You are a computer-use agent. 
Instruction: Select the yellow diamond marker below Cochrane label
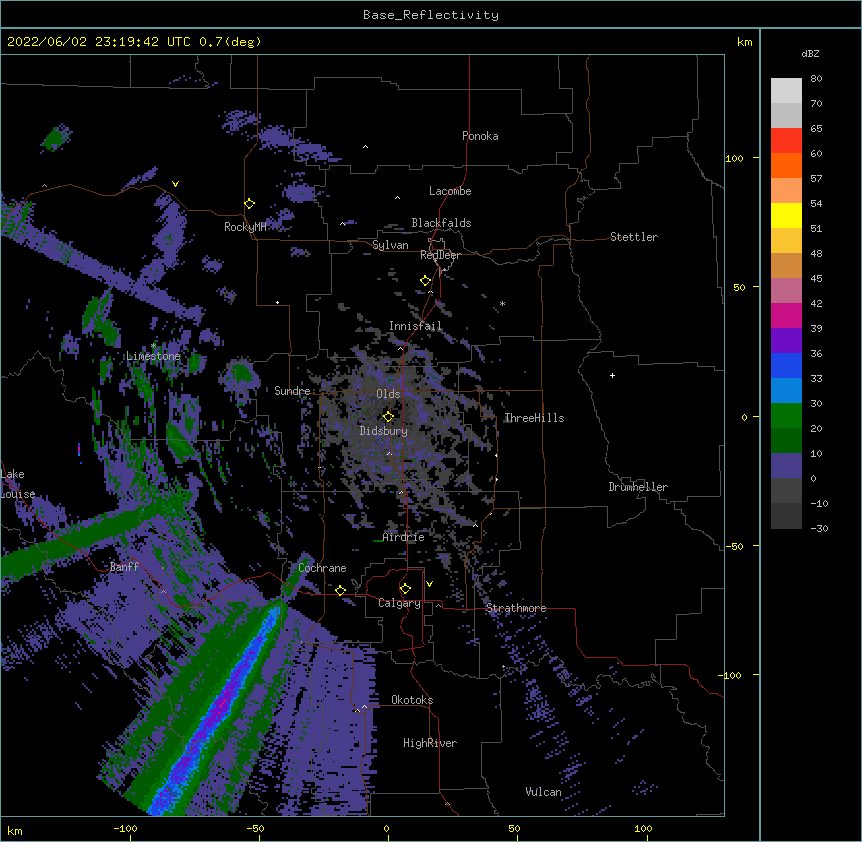tap(340, 590)
